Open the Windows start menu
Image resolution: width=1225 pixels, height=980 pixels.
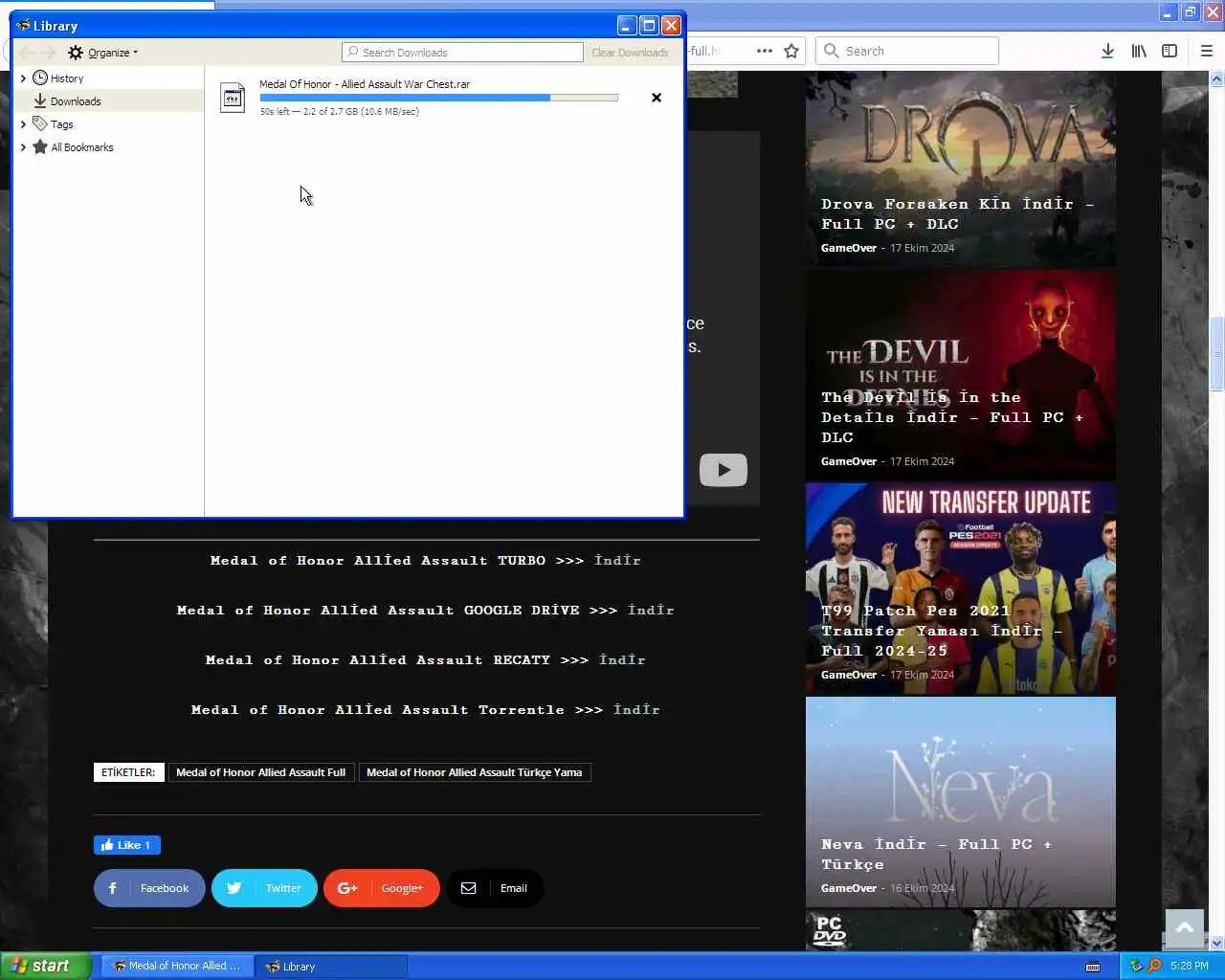click(x=45, y=966)
